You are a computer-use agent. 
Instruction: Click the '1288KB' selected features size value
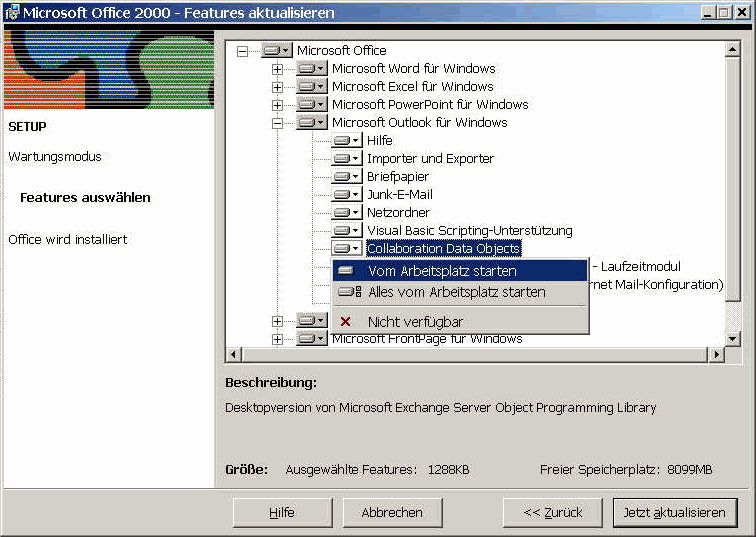(448, 470)
